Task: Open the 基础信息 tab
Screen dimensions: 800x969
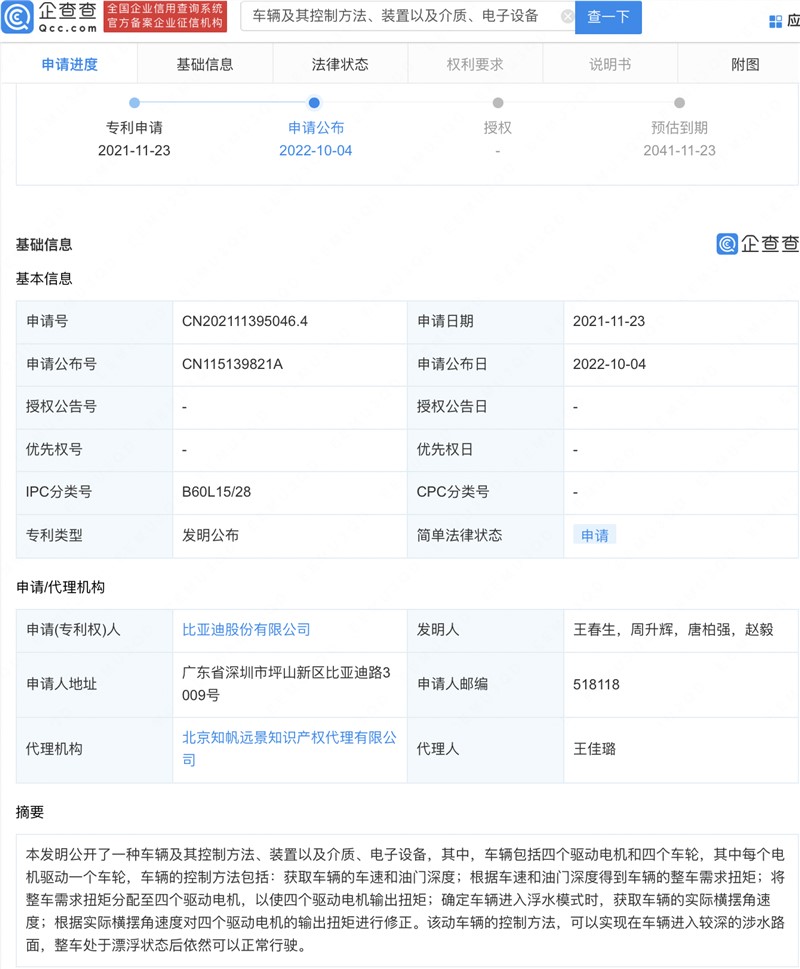Action: [x=207, y=62]
